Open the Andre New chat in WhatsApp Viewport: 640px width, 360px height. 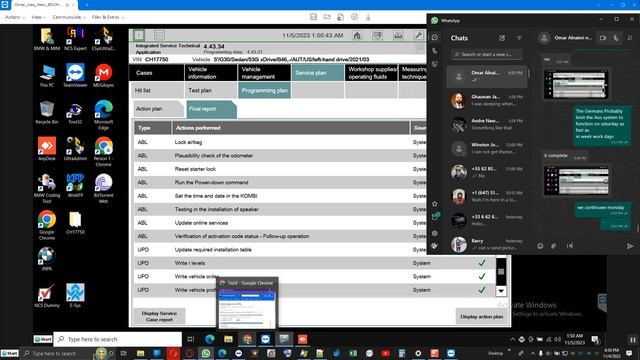[487, 124]
